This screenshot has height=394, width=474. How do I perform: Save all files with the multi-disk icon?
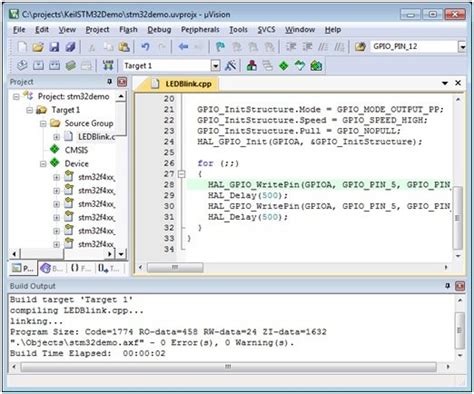(70, 47)
